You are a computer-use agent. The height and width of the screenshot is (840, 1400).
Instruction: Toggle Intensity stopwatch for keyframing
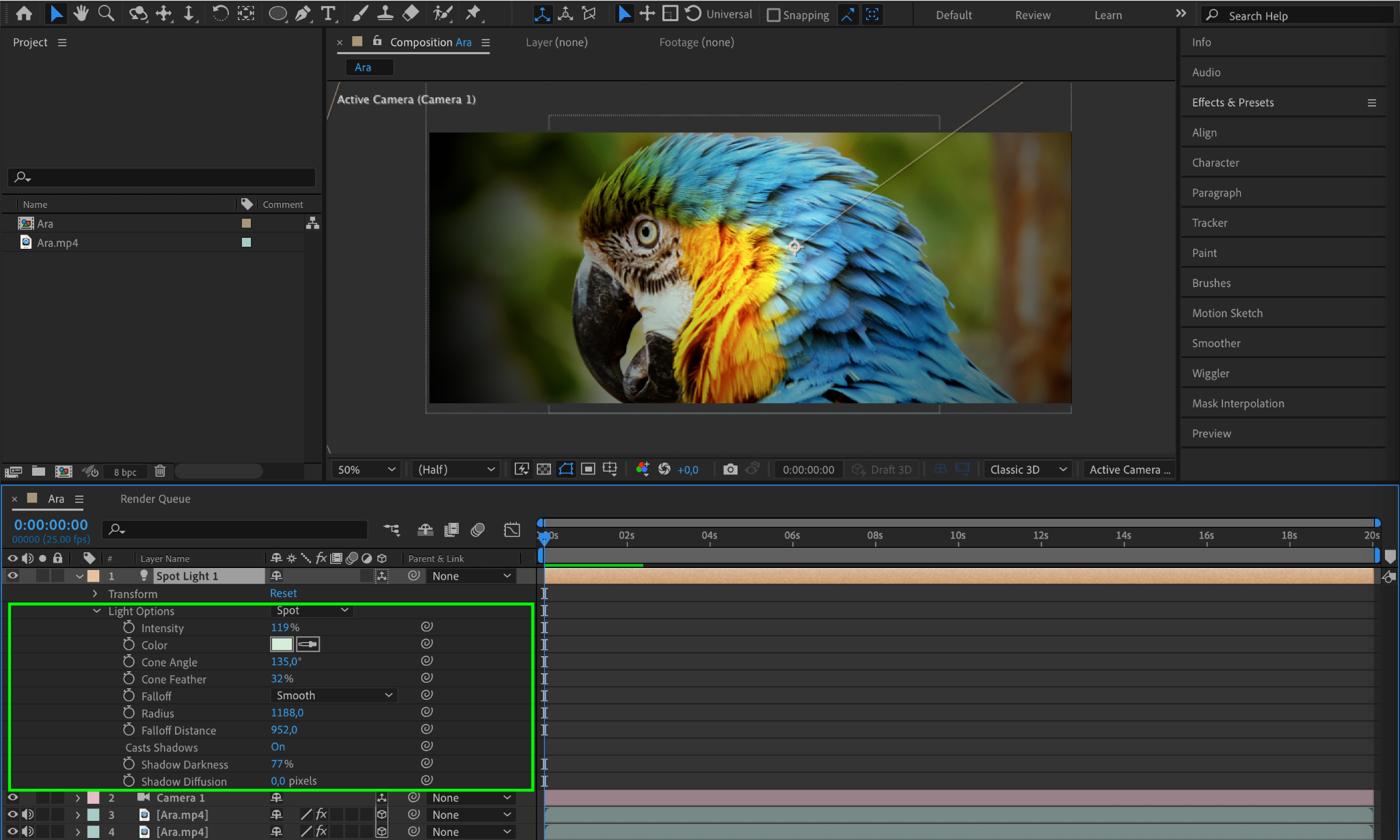tap(129, 627)
